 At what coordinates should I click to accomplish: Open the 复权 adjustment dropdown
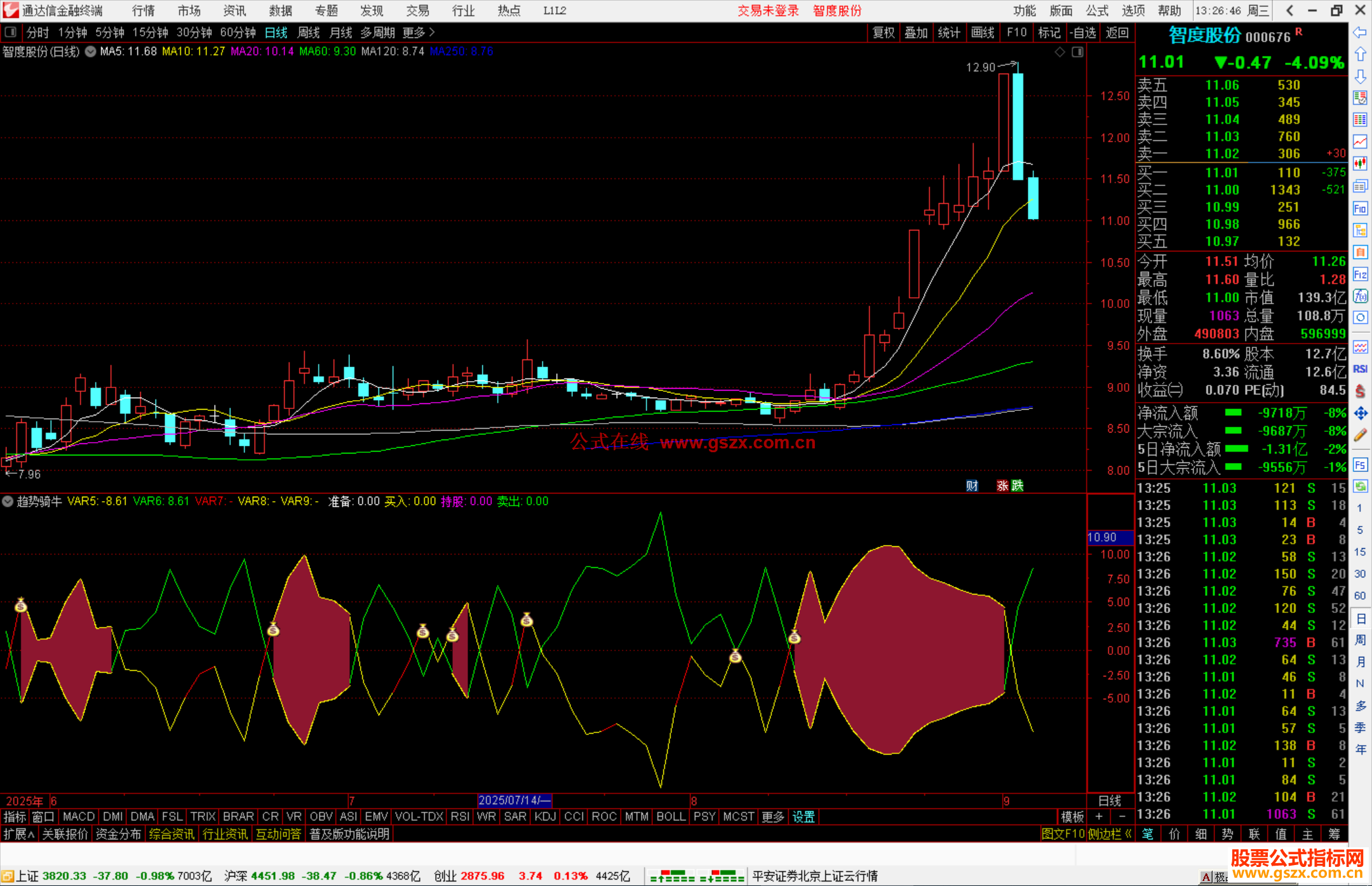click(x=884, y=32)
